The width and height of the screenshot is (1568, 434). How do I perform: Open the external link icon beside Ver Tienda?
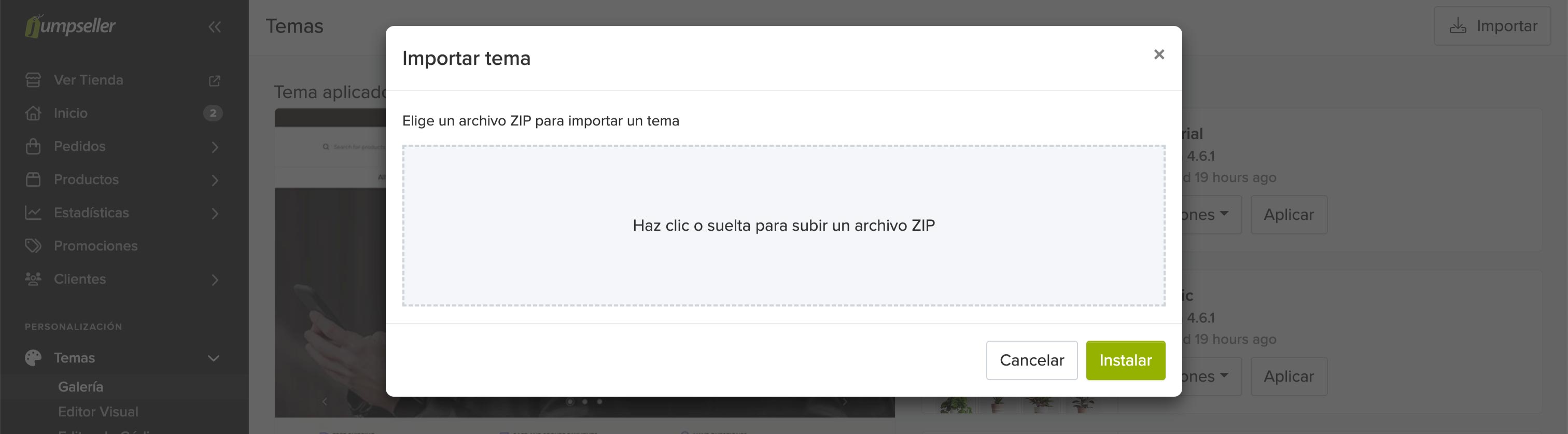tap(214, 80)
